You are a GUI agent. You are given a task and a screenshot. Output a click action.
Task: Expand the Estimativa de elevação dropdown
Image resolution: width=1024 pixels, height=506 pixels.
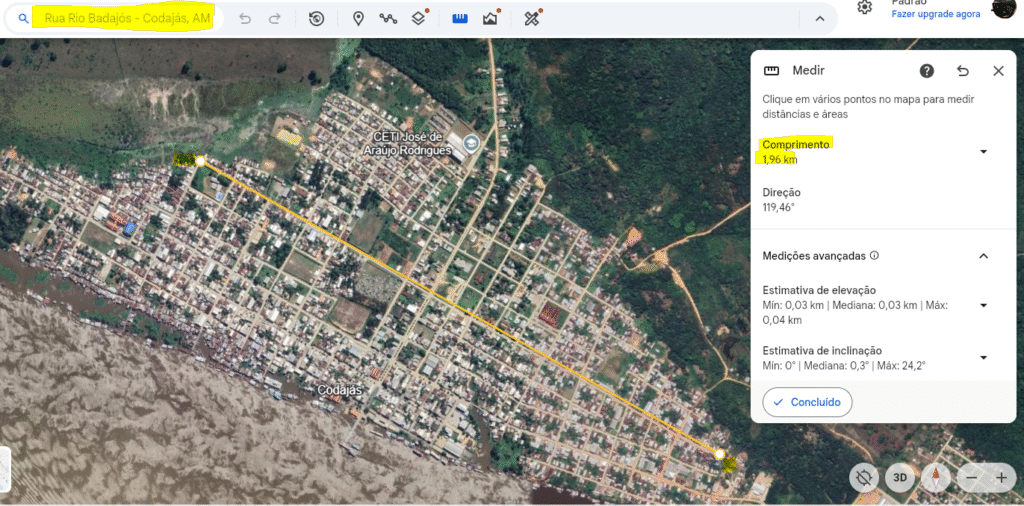(983, 305)
